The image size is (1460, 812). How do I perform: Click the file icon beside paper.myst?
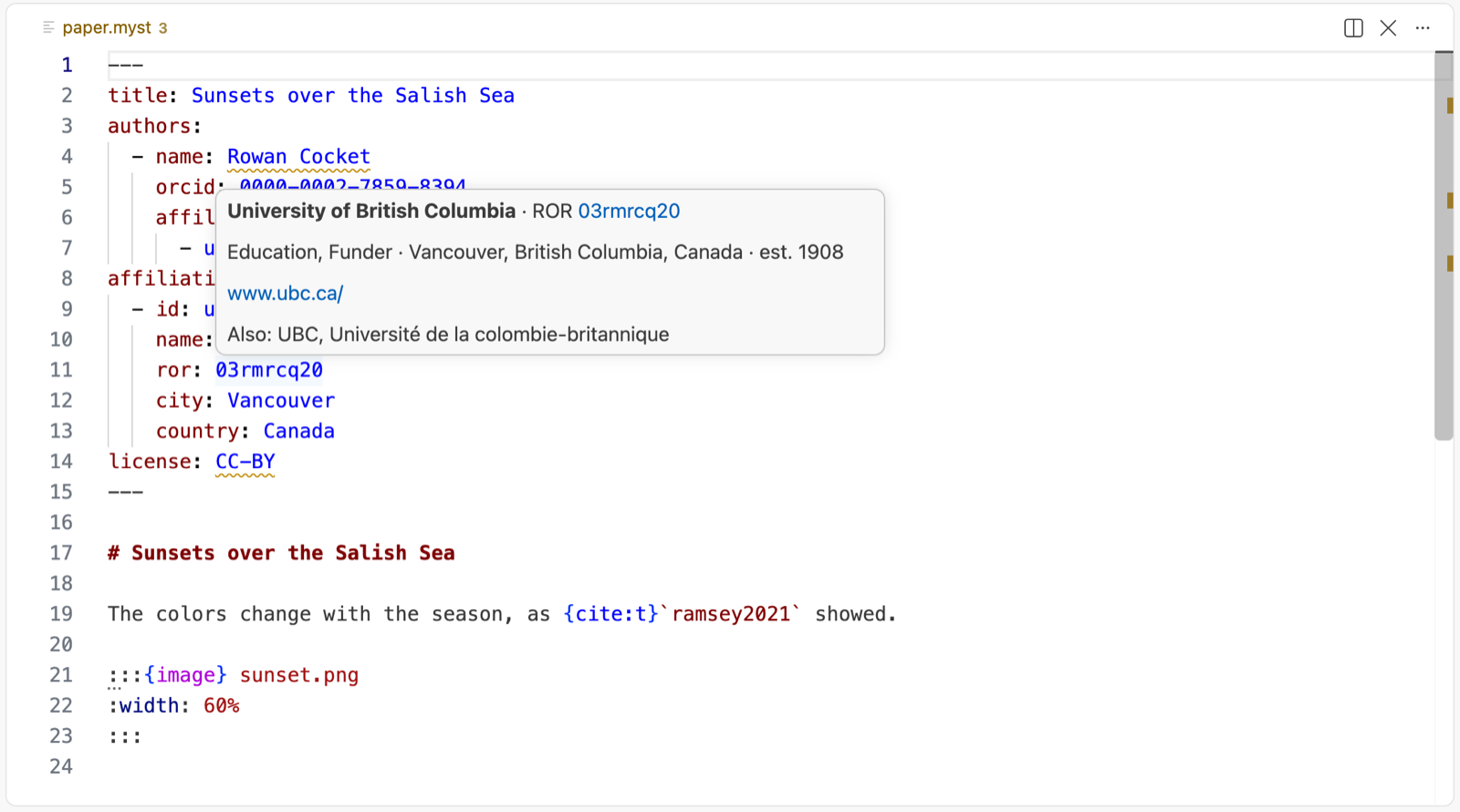click(48, 27)
